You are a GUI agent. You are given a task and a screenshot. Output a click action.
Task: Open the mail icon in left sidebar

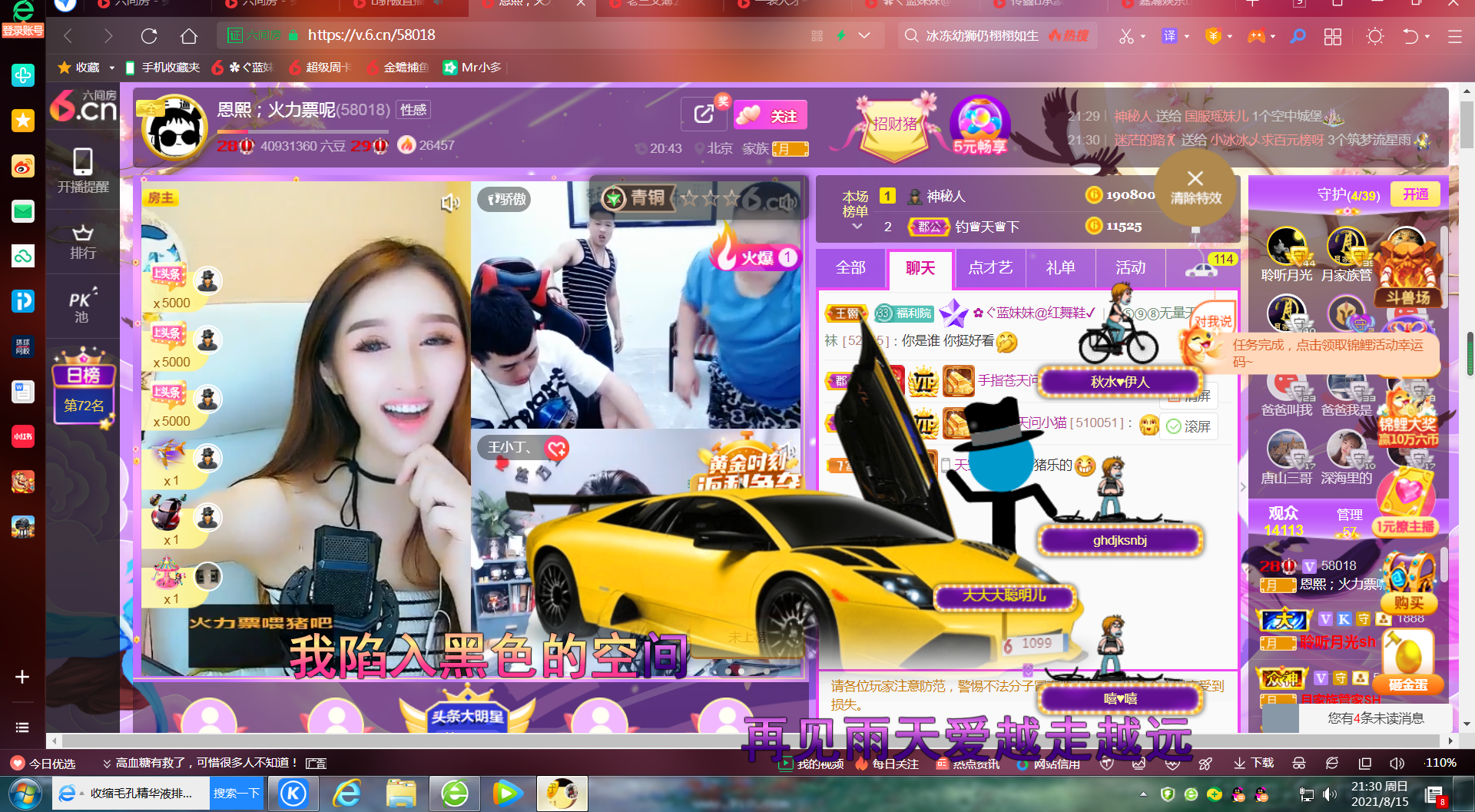(23, 211)
